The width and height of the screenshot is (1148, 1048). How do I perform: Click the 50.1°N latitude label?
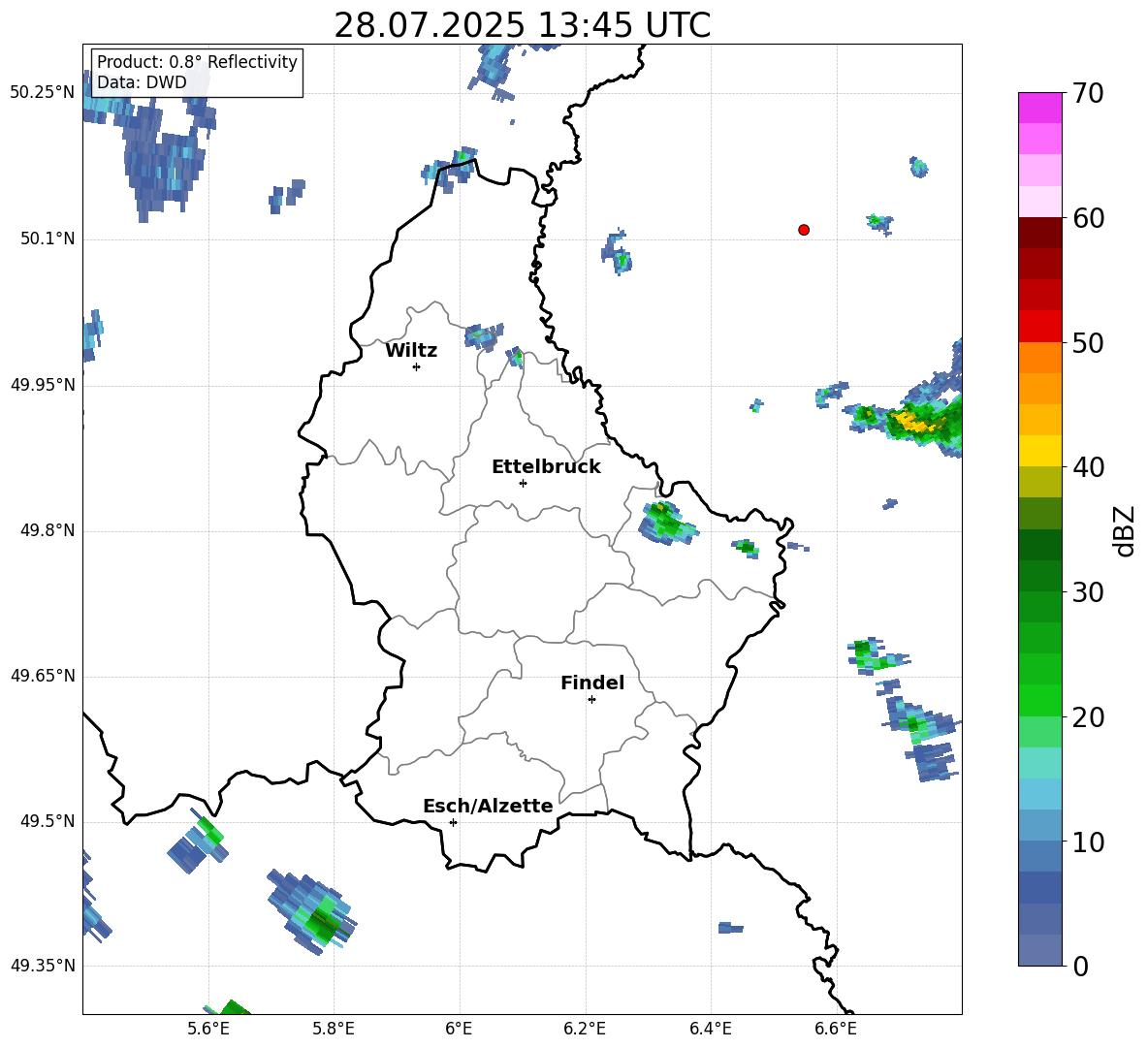(x=48, y=239)
